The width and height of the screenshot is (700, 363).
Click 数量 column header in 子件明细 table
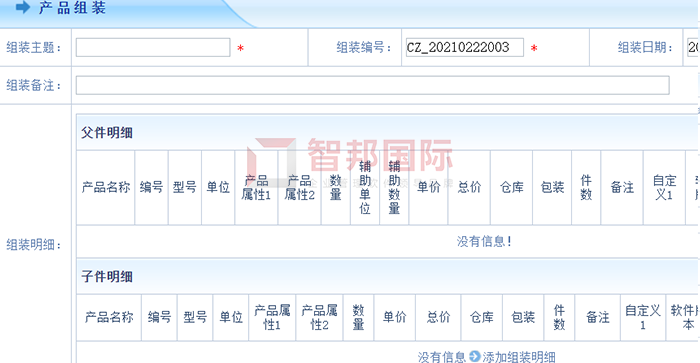click(x=358, y=317)
